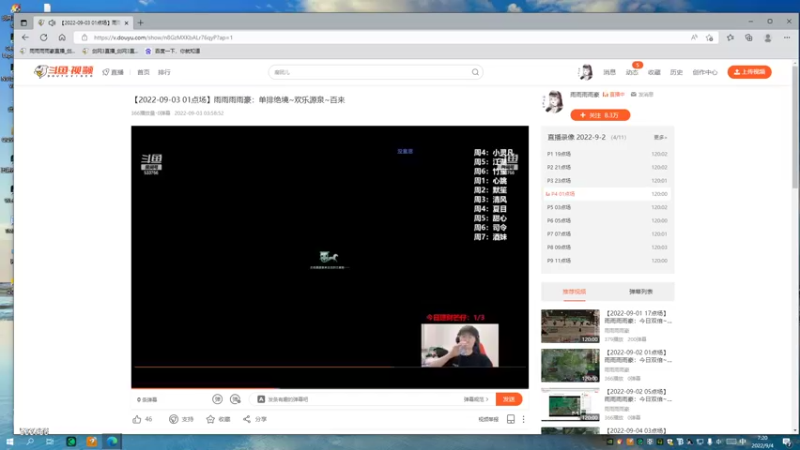Open the browser settings and more menu
Viewport: 800px width, 450px height.
[x=787, y=37]
